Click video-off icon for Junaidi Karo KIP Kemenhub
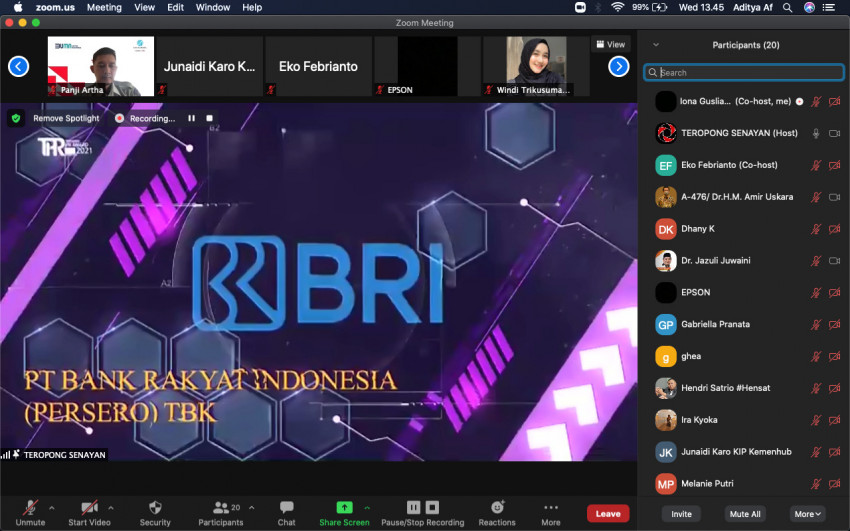The width and height of the screenshot is (850, 531). click(x=834, y=452)
